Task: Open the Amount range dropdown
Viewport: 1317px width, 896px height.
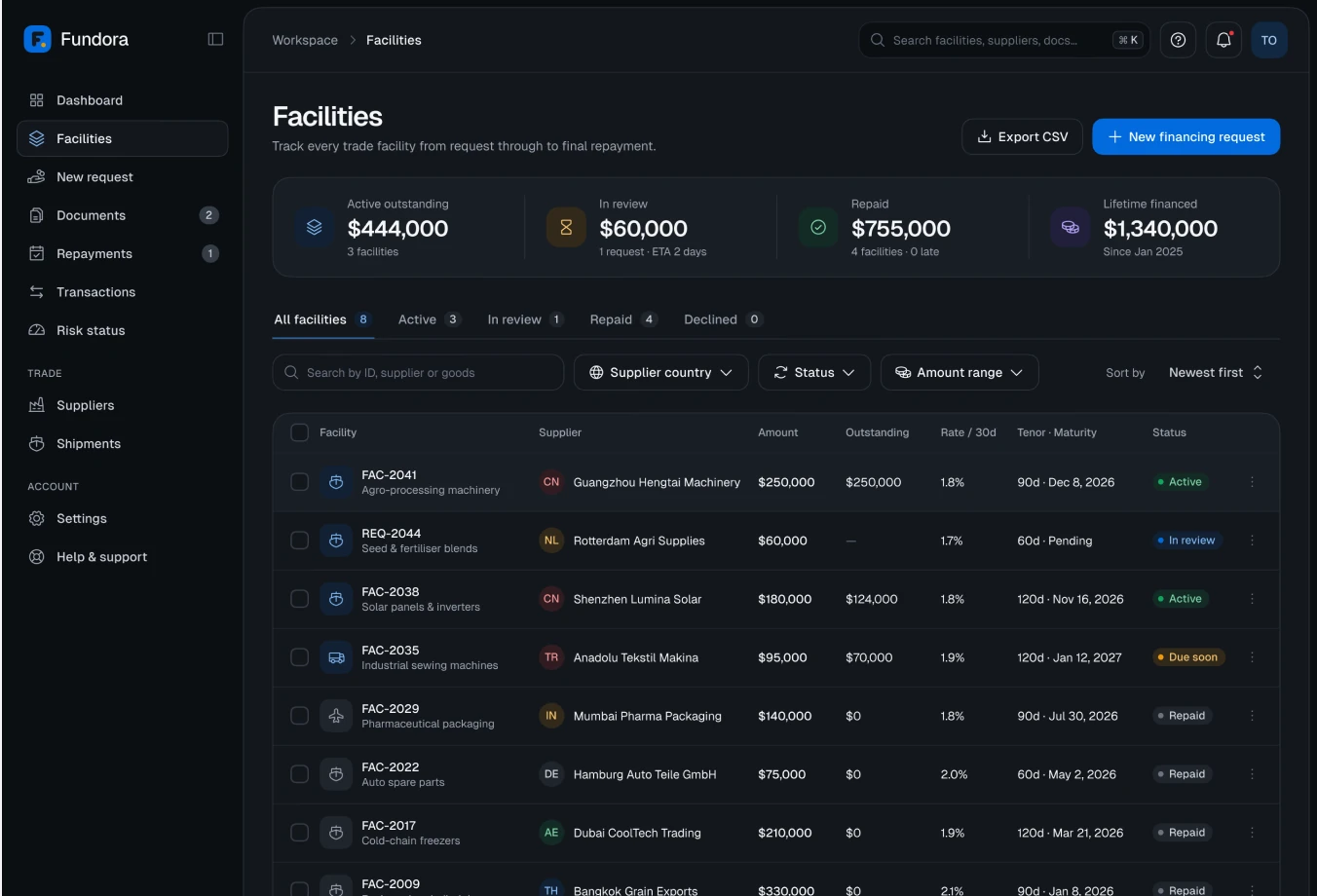Action: [960, 372]
